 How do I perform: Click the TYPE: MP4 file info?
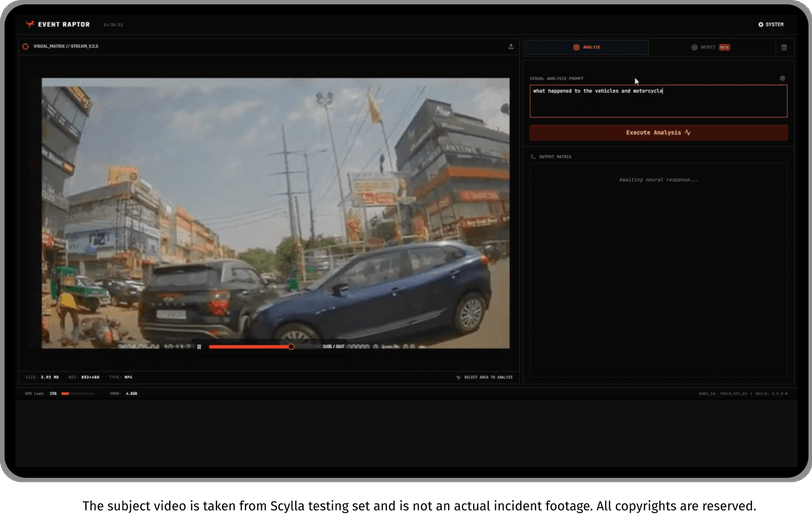[x=121, y=377]
